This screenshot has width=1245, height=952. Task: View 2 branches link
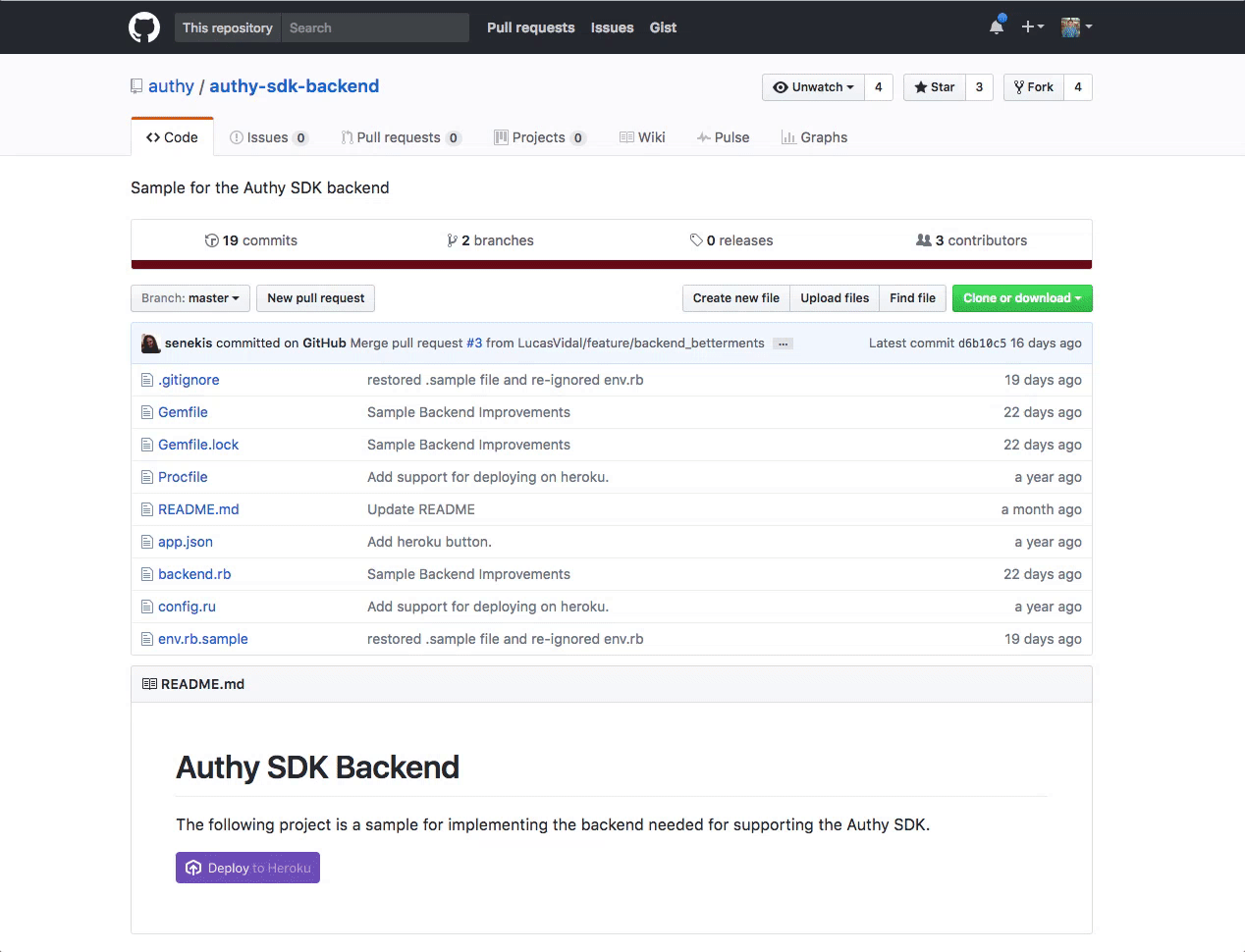pyautogui.click(x=491, y=240)
